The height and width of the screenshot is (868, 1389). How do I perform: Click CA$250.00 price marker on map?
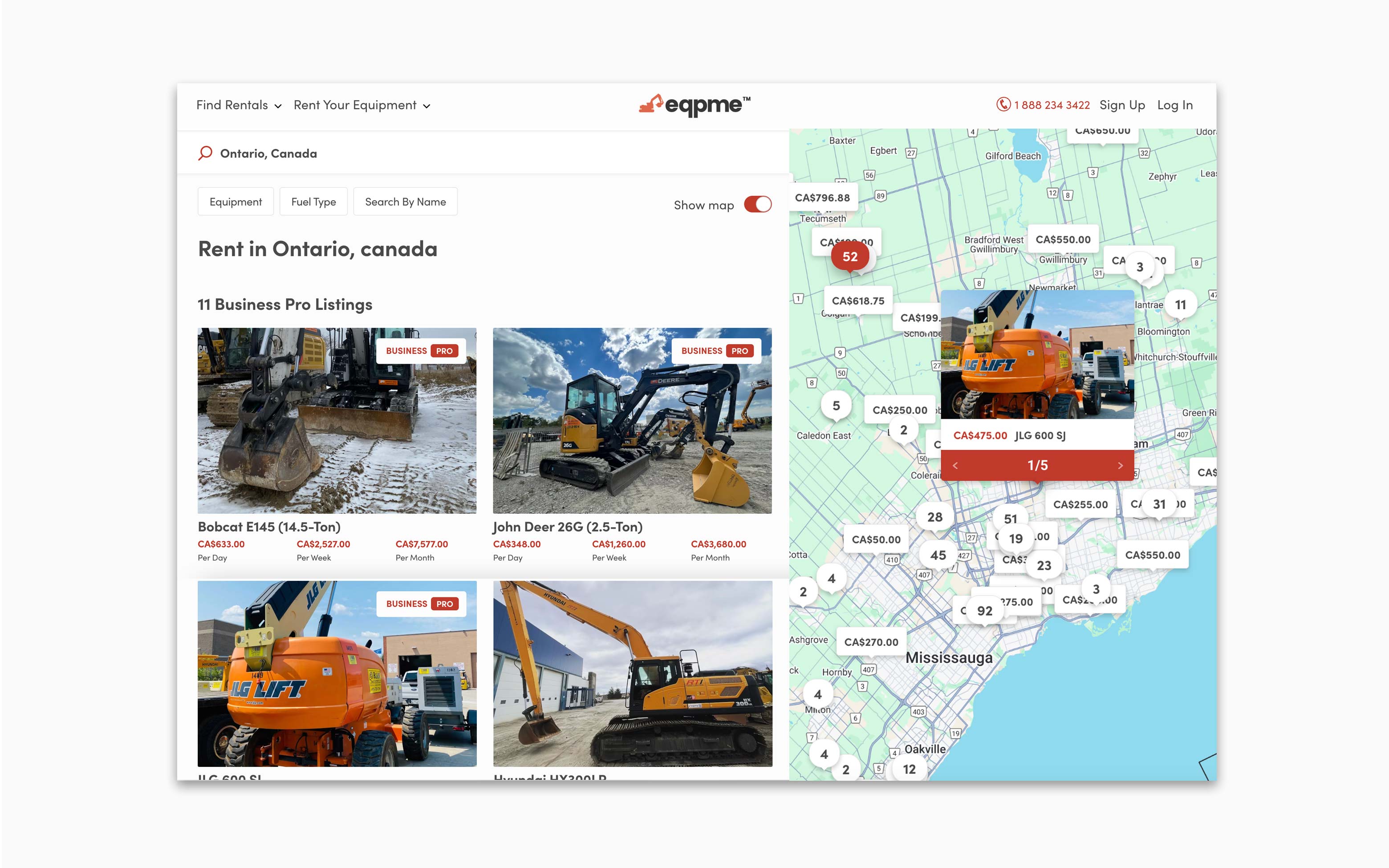point(899,410)
